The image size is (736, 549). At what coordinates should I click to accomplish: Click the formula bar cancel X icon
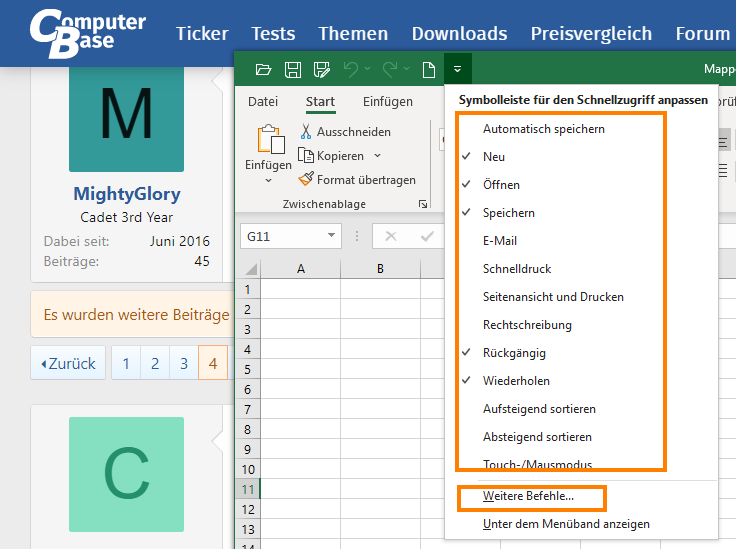tap(391, 236)
